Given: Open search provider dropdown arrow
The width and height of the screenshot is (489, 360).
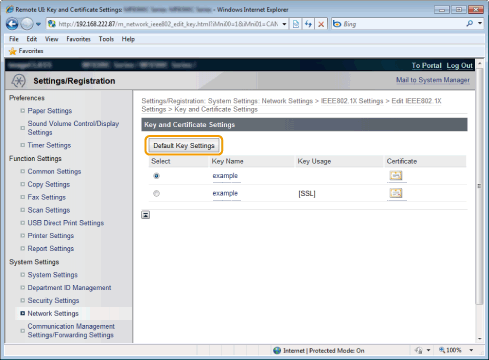Looking at the screenshot, I should tap(480, 24).
